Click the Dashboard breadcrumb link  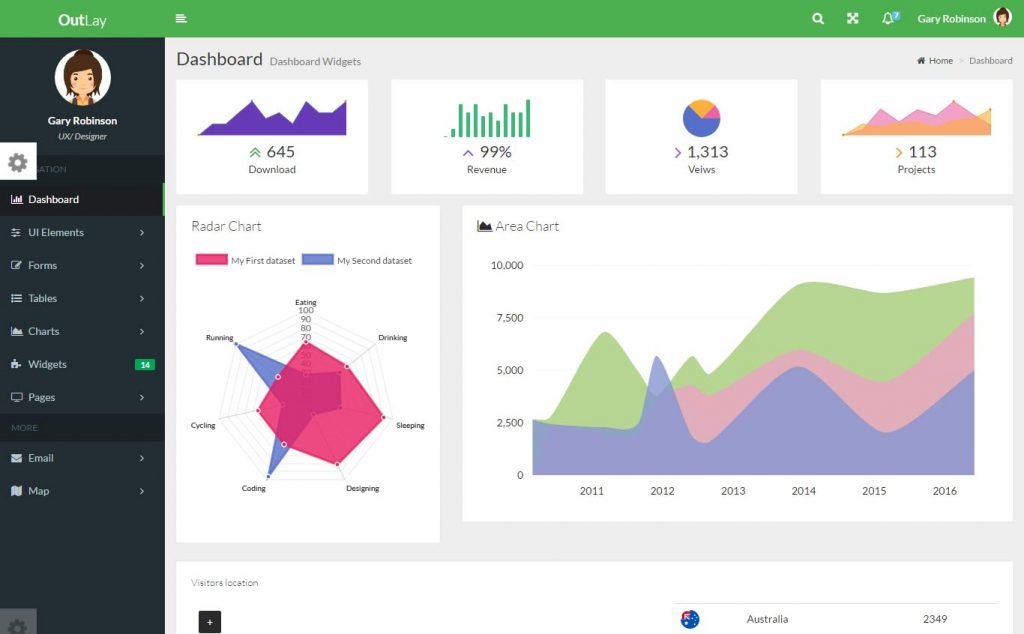[990, 60]
